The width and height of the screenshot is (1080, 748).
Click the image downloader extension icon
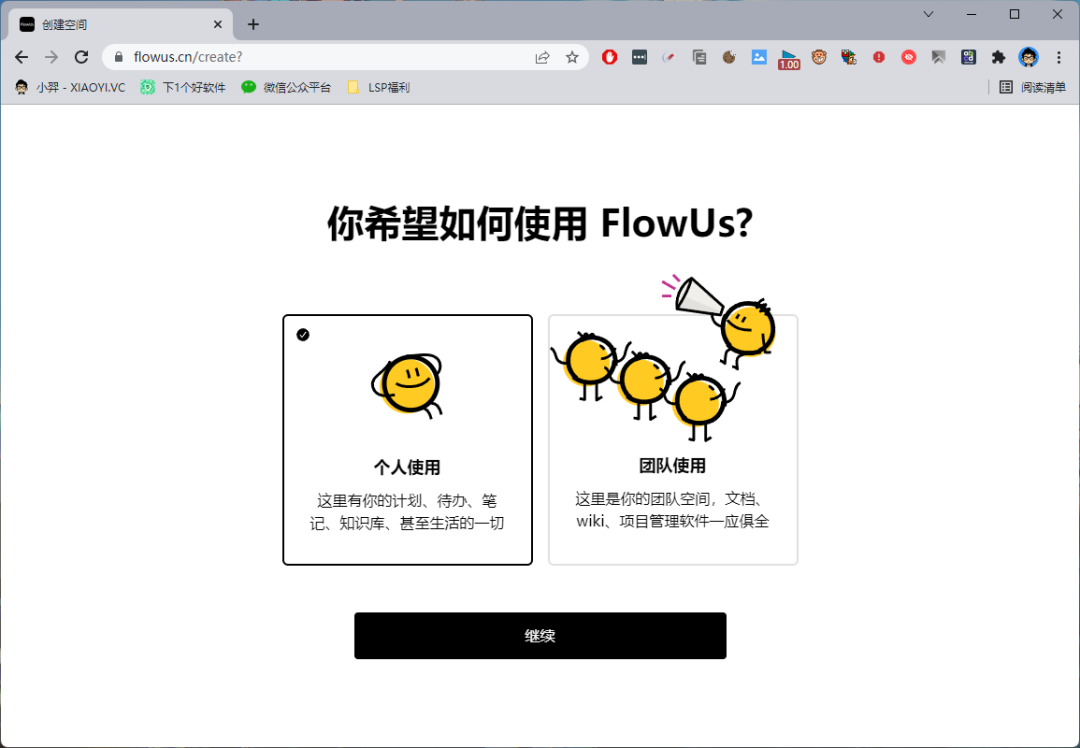click(758, 57)
